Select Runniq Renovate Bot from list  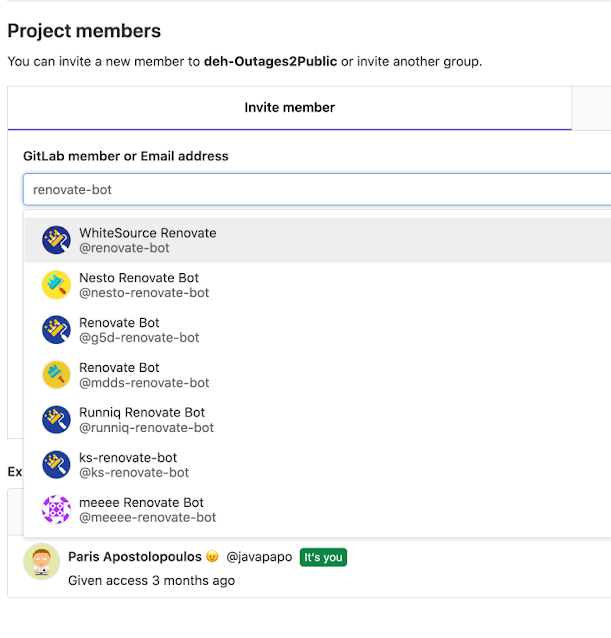318,420
